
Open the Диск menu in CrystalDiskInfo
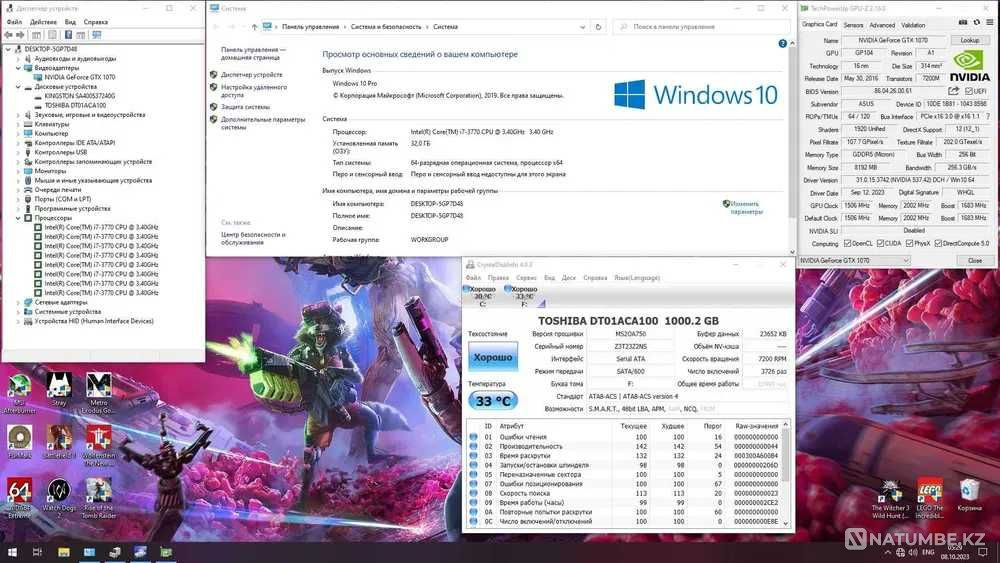point(569,278)
